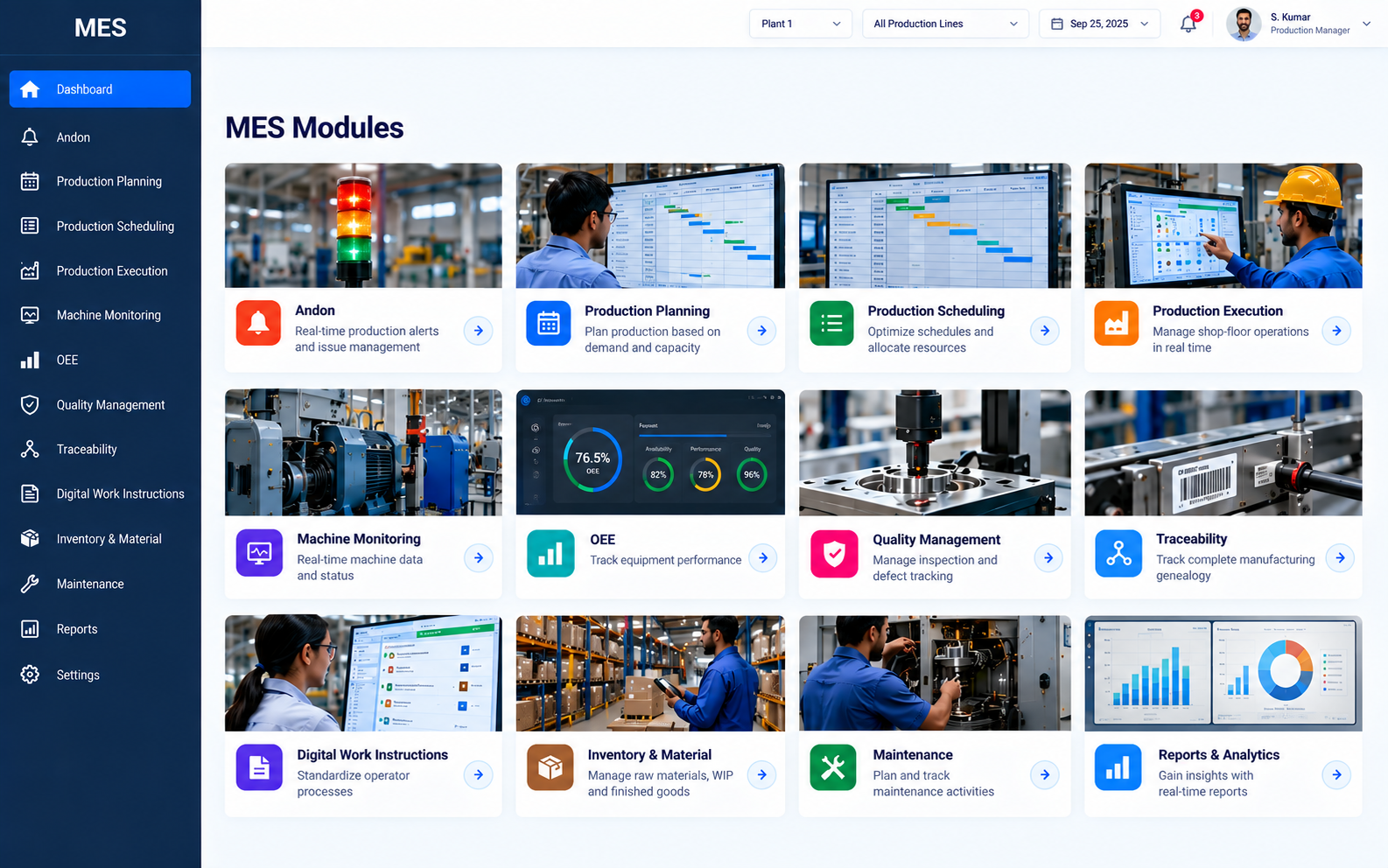Click the green Production Scheduling list icon

pos(831,323)
